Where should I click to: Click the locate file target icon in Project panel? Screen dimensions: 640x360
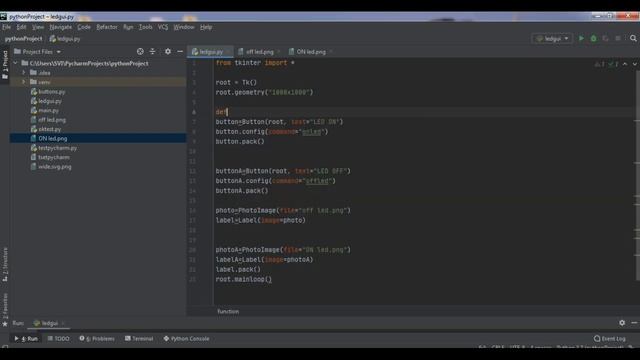click(140, 51)
